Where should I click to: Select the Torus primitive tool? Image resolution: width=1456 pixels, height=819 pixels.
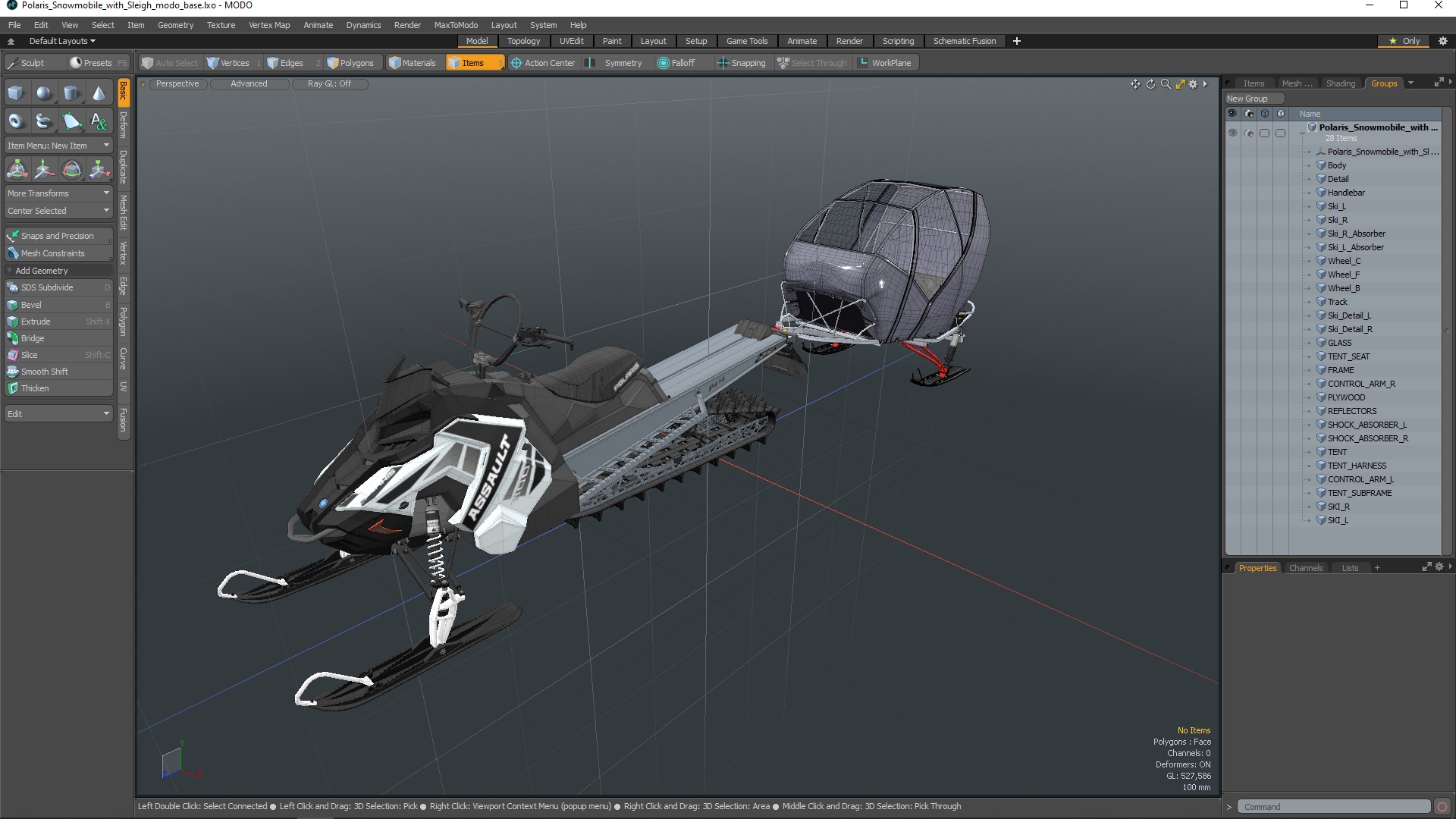pyautogui.click(x=16, y=121)
